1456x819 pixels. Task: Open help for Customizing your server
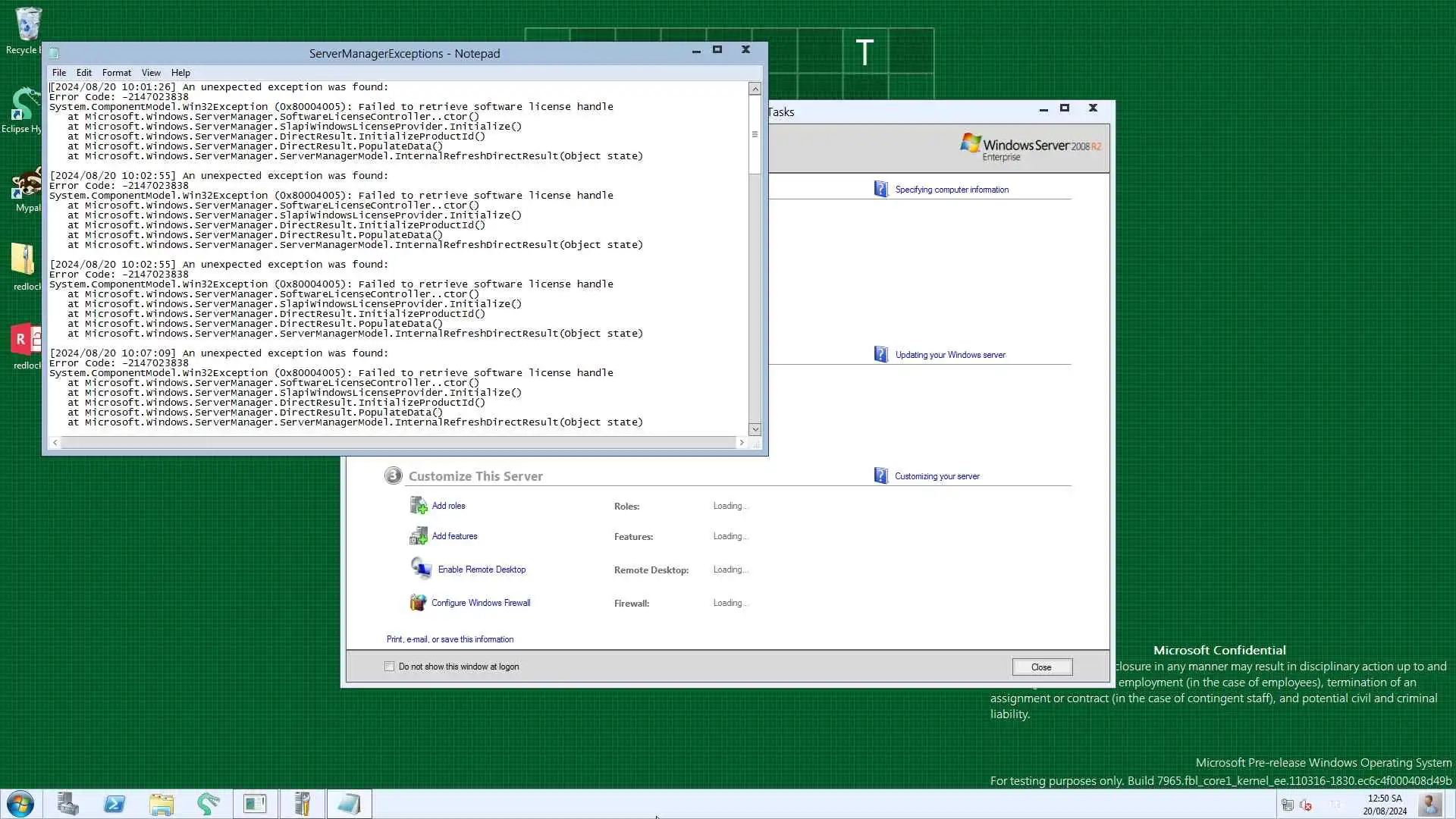(x=937, y=476)
